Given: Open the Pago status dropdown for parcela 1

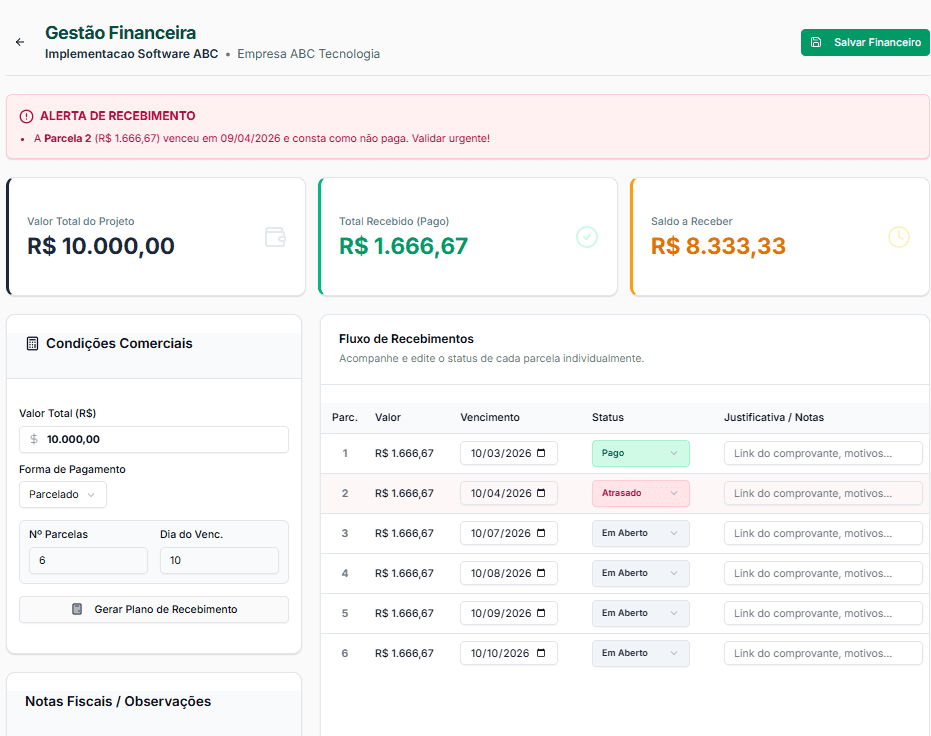Looking at the screenshot, I should pyautogui.click(x=641, y=453).
